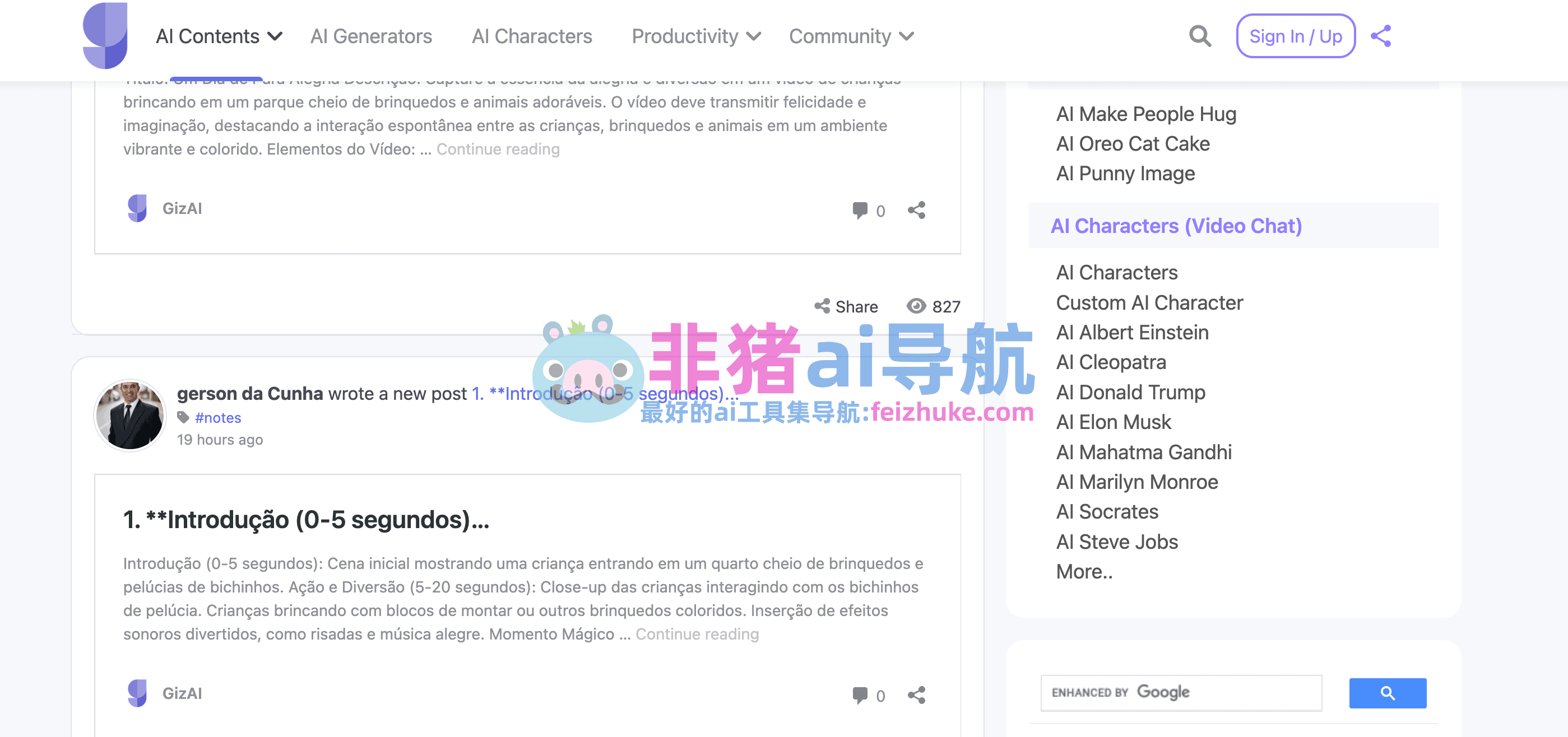Screen dimensions: 1568x737
Task: Open comments icon on Introdução post card
Action: (860, 695)
